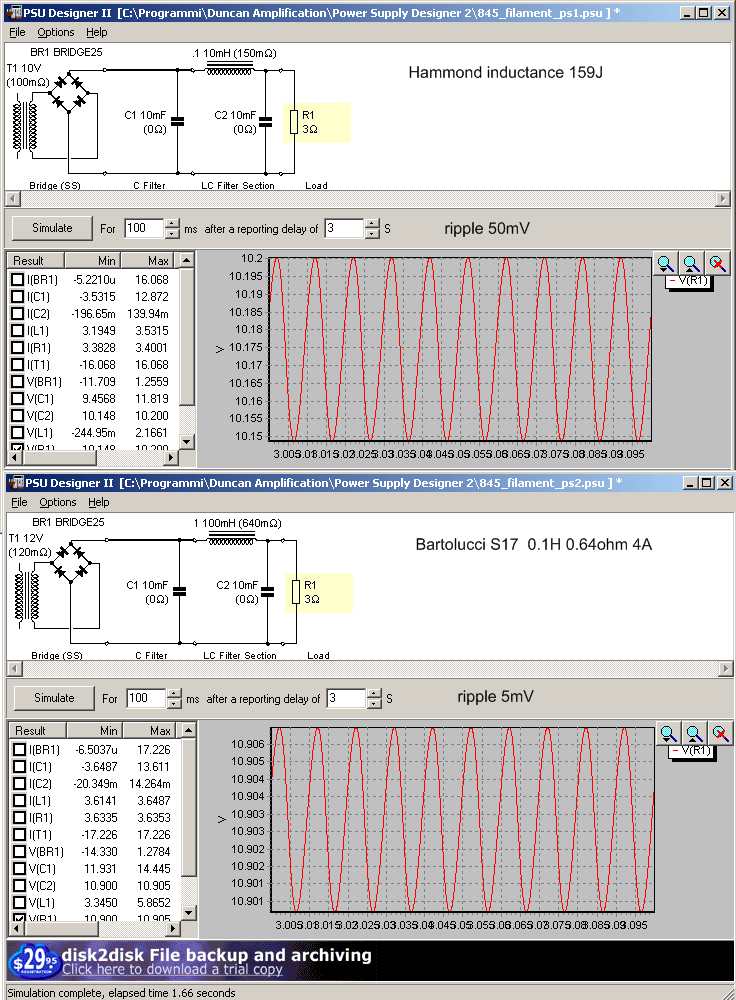Viewport: 736px width, 1000px height.
Task: Click app icon in ps2 window title bar
Action: point(16,483)
